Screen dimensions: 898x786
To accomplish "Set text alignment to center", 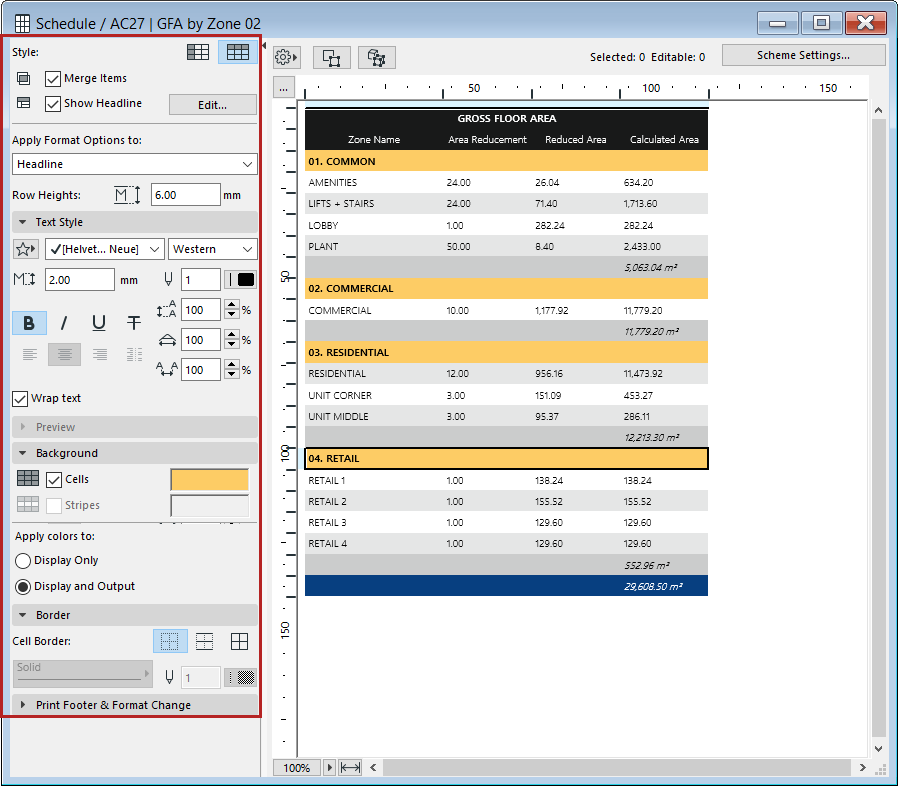I will (x=65, y=354).
